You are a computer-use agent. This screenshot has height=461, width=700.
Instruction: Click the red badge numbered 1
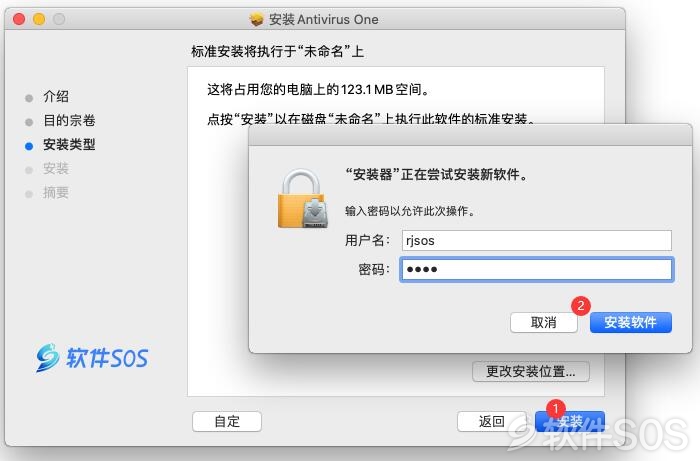tap(556, 408)
